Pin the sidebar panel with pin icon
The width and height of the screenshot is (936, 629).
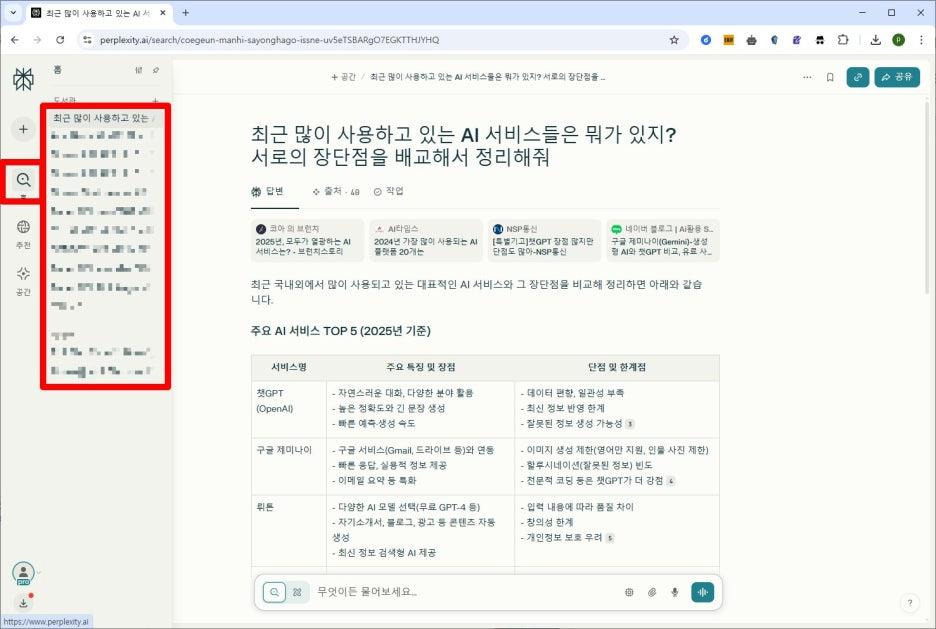click(x=156, y=70)
